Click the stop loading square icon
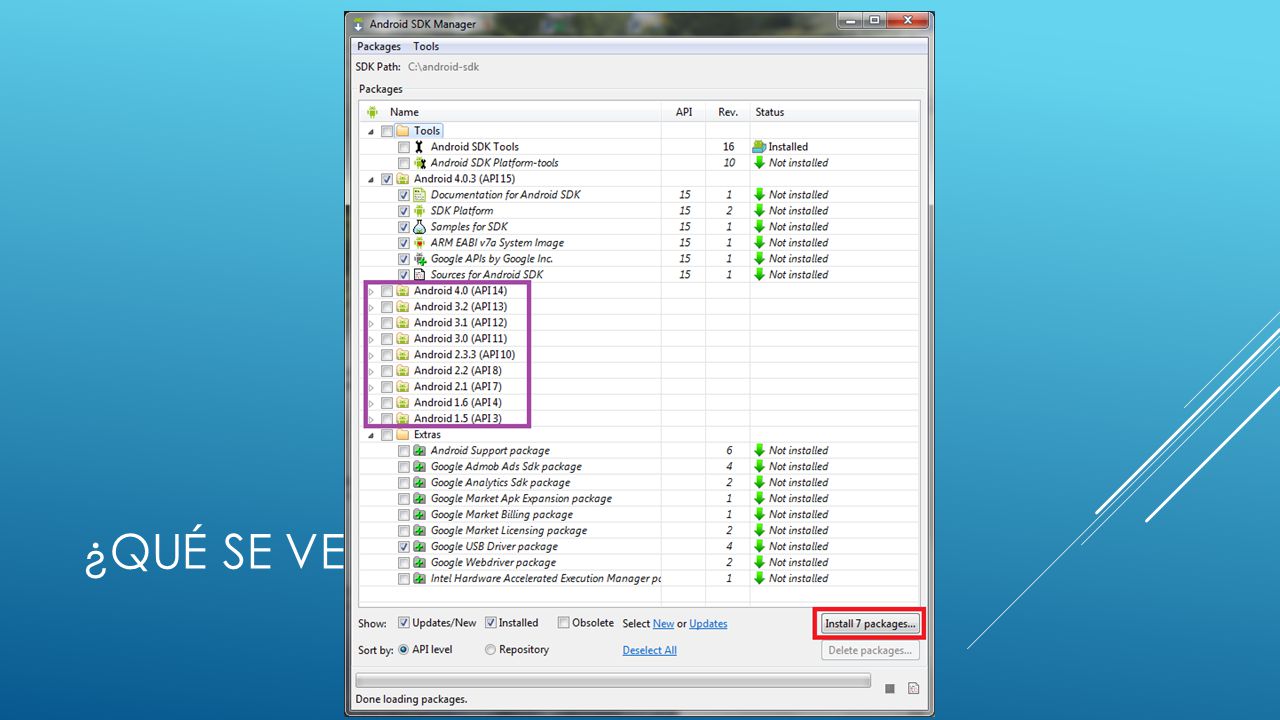Viewport: 1280px width, 720px height. (x=890, y=688)
